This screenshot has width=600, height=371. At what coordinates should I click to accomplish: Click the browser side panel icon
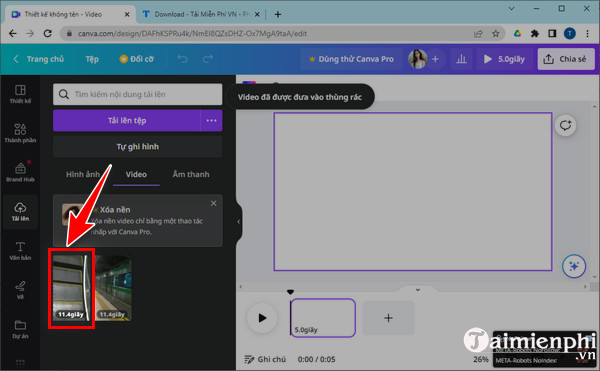click(x=552, y=34)
